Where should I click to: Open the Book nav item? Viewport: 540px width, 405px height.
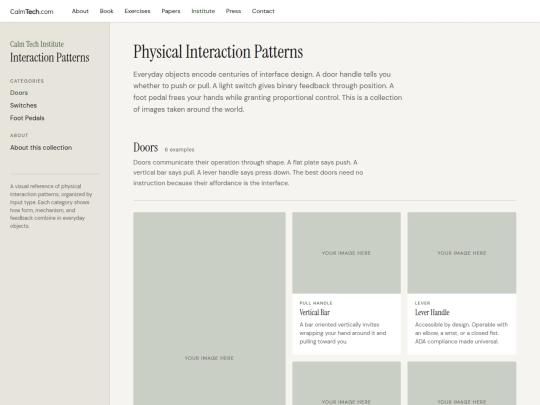[106, 11]
